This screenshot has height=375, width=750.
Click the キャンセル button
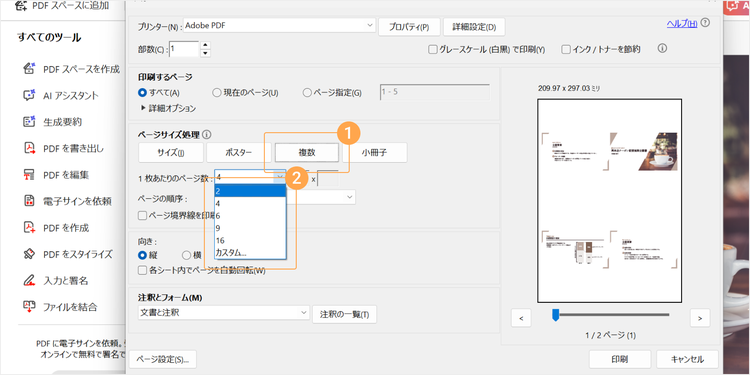687,359
